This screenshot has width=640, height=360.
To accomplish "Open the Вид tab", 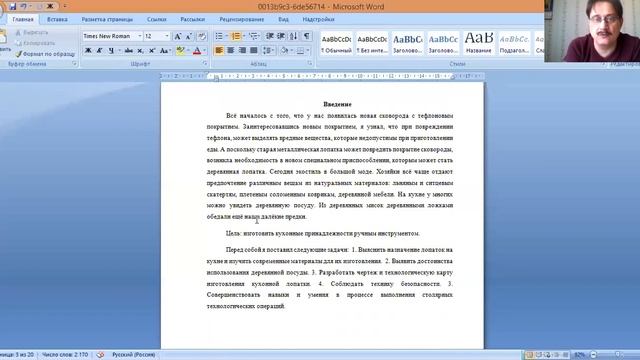I will (283, 19).
